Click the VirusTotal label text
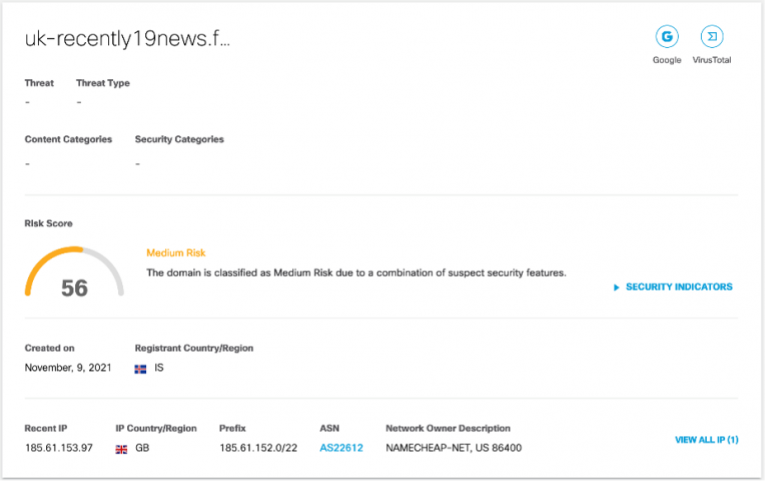This screenshot has width=768, height=483. click(712, 60)
